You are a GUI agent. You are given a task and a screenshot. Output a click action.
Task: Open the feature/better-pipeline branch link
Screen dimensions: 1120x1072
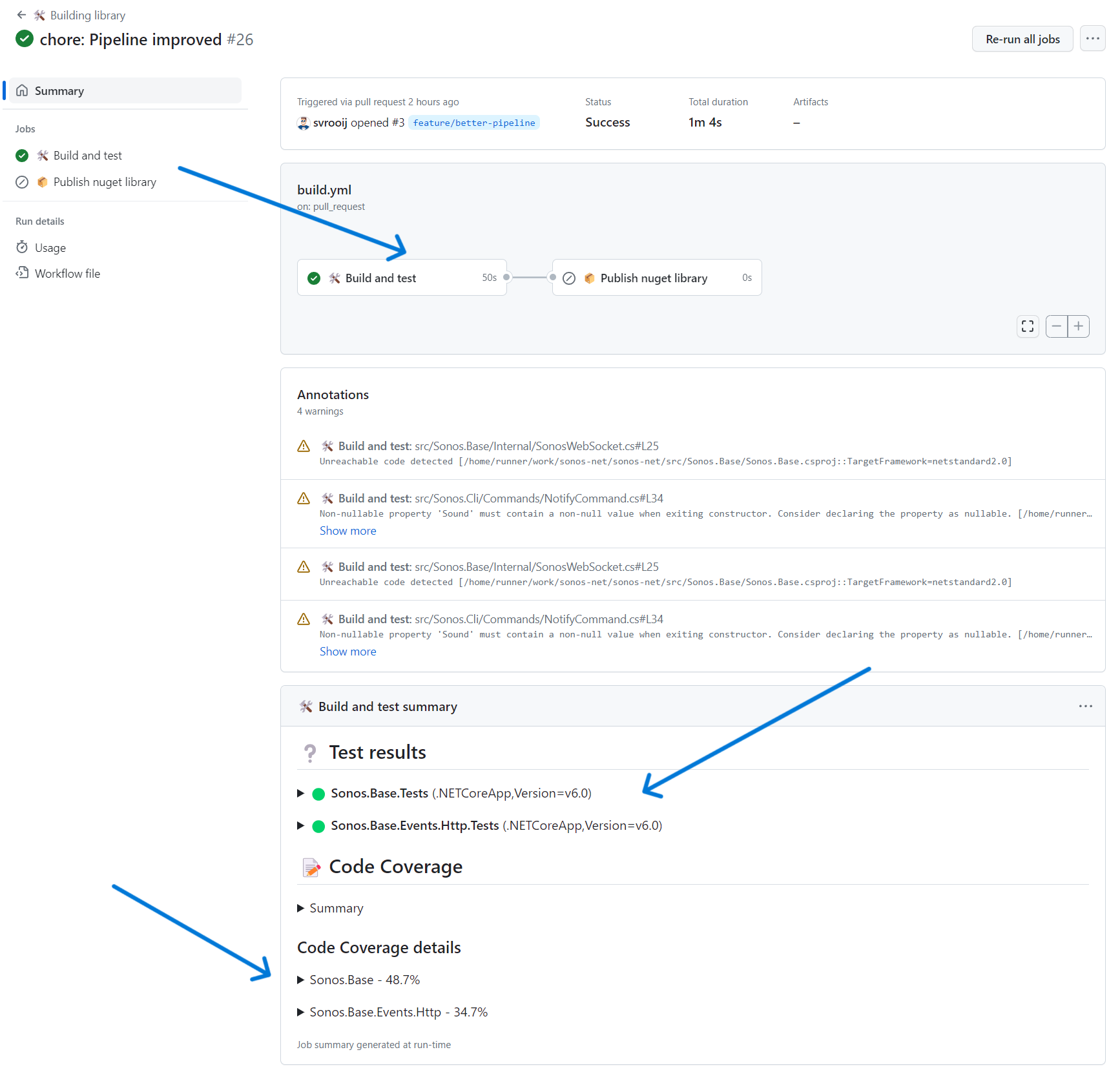pos(473,123)
